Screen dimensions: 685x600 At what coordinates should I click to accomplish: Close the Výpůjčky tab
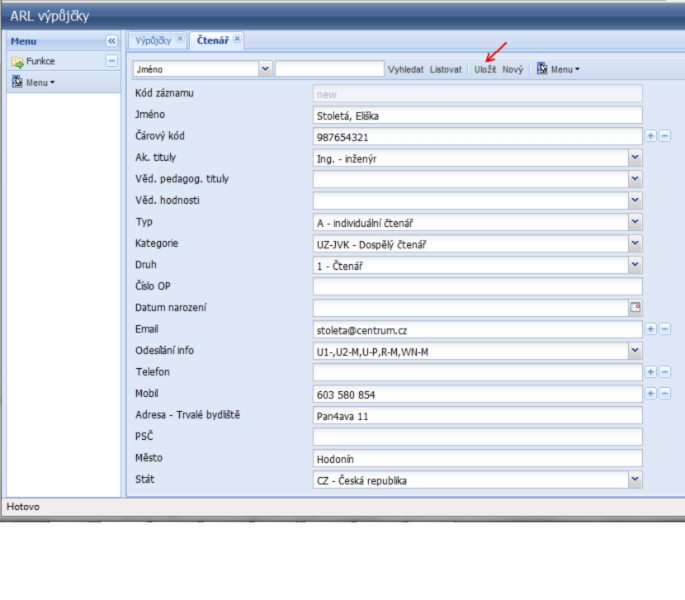point(180,40)
